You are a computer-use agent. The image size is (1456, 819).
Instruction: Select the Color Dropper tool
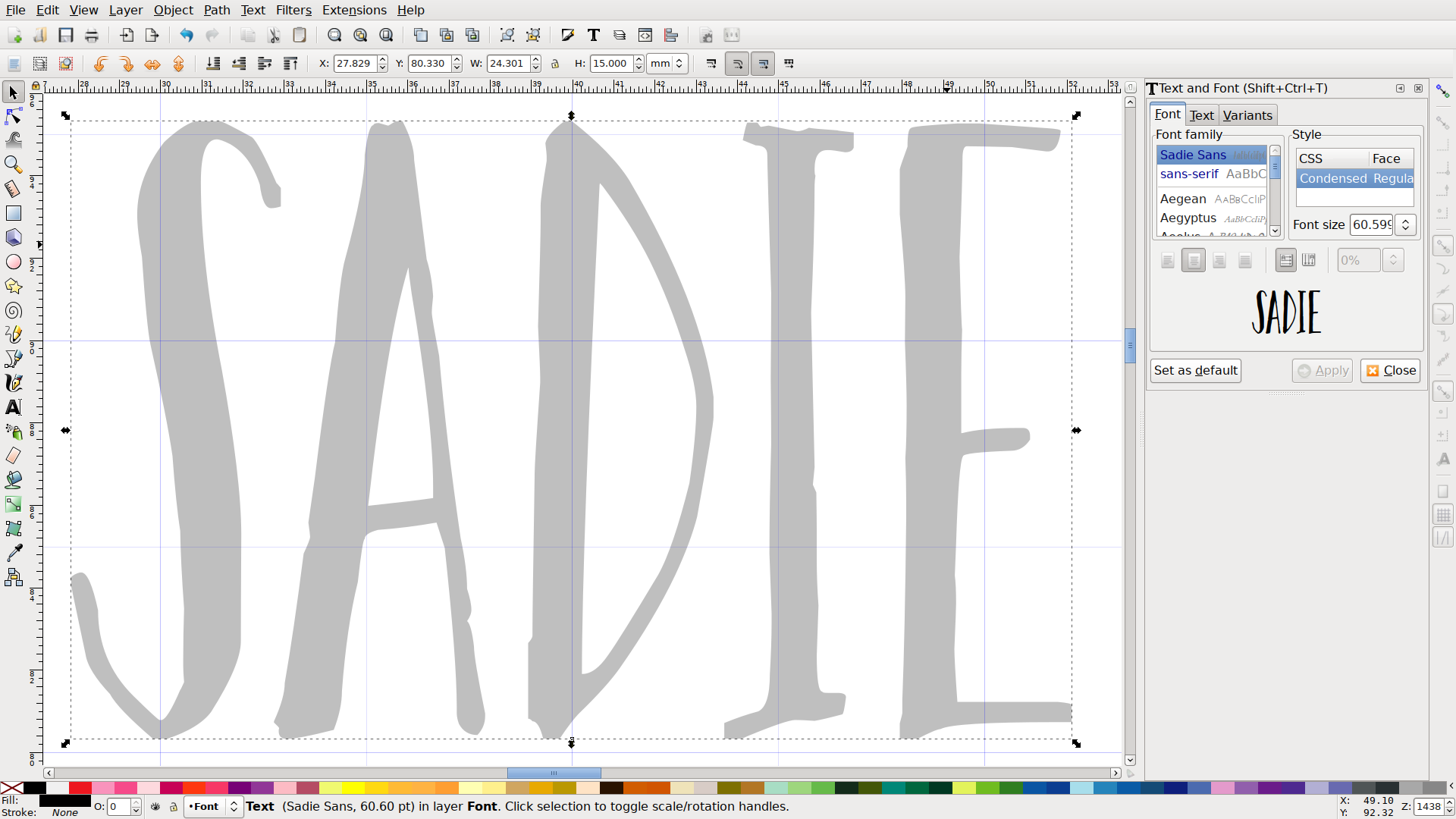[13, 553]
